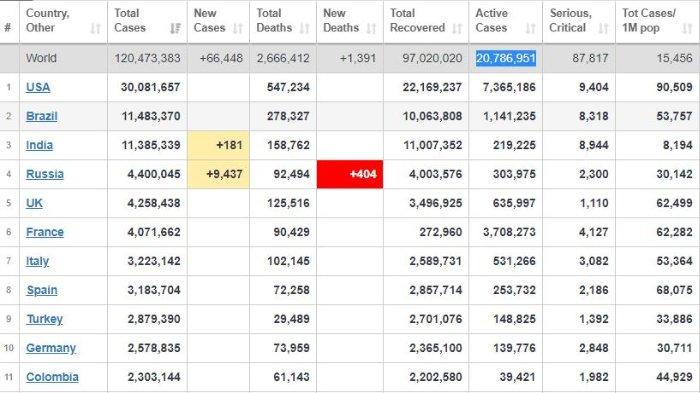This screenshot has width=700, height=393.
Task: Open the Colombia country link
Action: tap(52, 377)
